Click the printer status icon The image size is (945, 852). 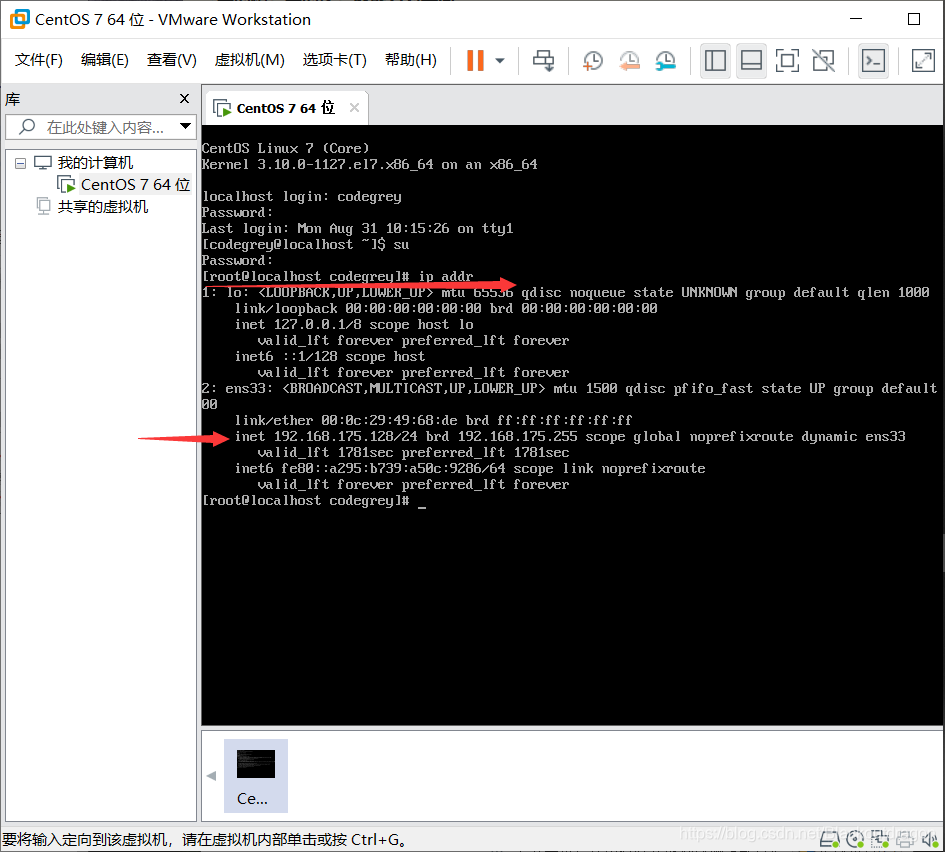click(x=905, y=839)
